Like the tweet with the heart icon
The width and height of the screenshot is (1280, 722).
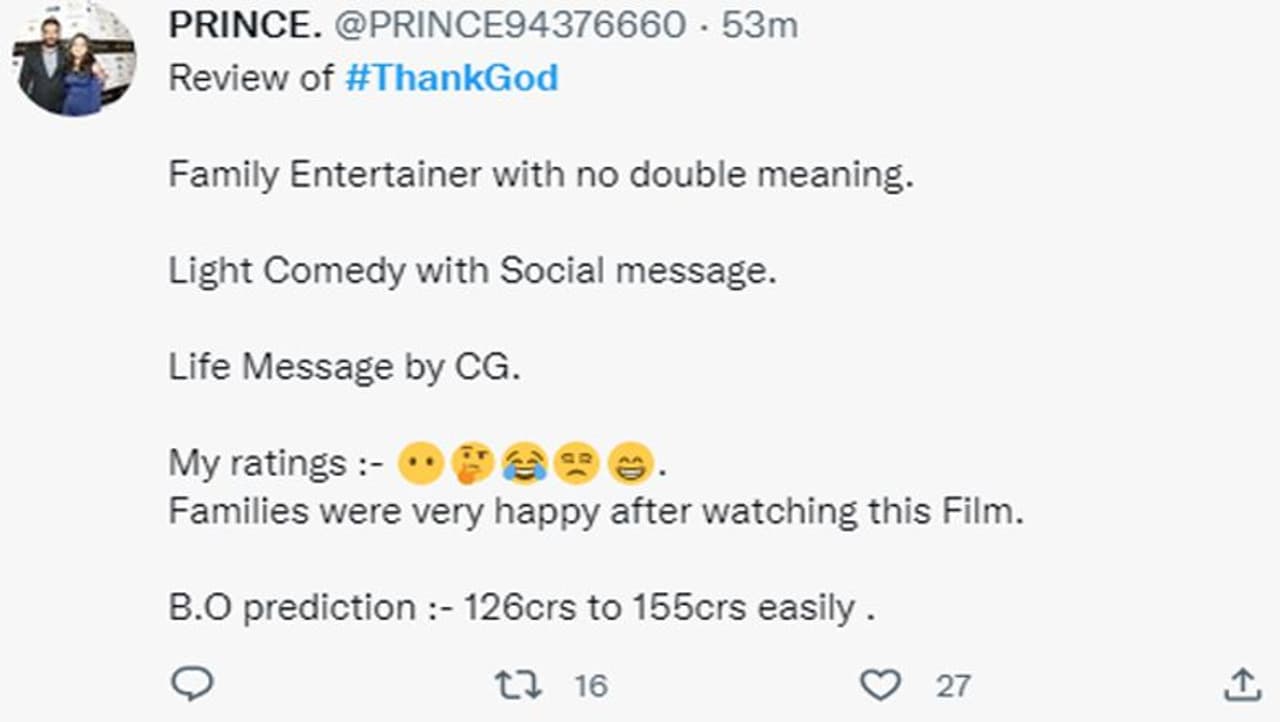(x=880, y=685)
